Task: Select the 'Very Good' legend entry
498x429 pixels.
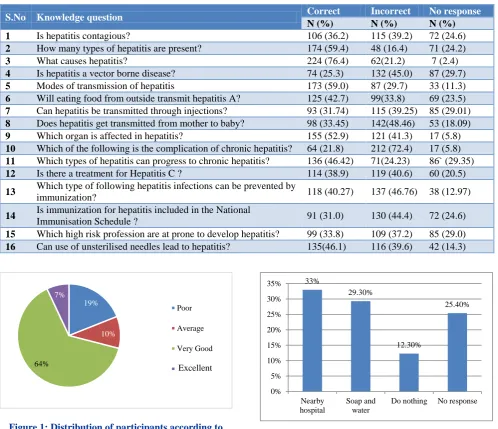Action: click(192, 348)
